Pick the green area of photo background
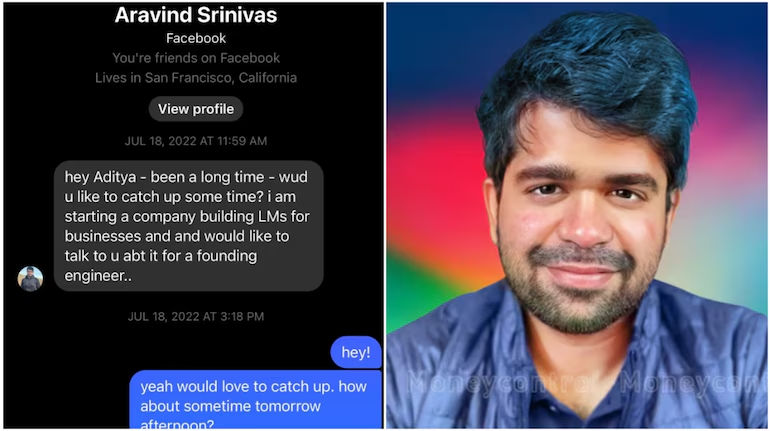 pos(417,285)
